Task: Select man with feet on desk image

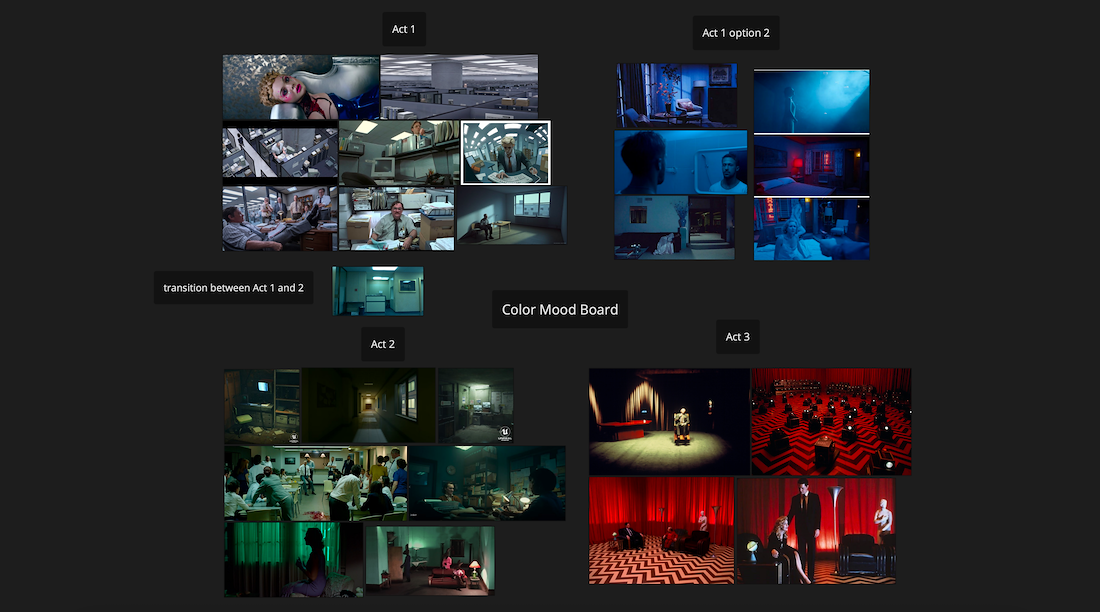Action: pyautogui.click(x=281, y=218)
